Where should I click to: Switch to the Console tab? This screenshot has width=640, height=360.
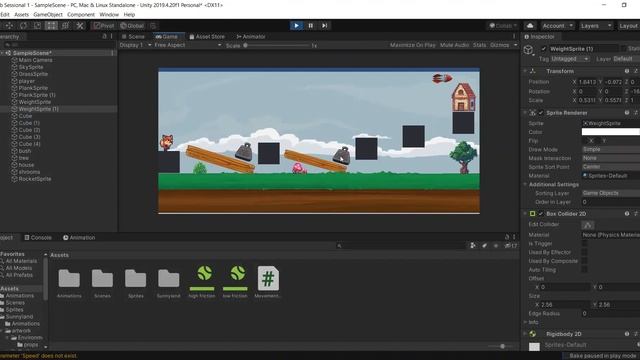coord(38,238)
